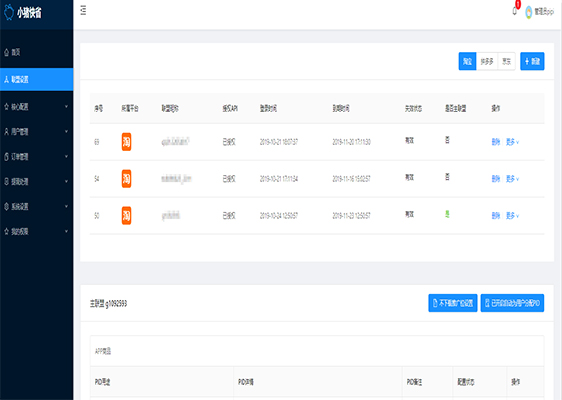This screenshot has height=400, width=562.
Task: Expand the system settings sidebar submenu
Action: click(x=37, y=206)
